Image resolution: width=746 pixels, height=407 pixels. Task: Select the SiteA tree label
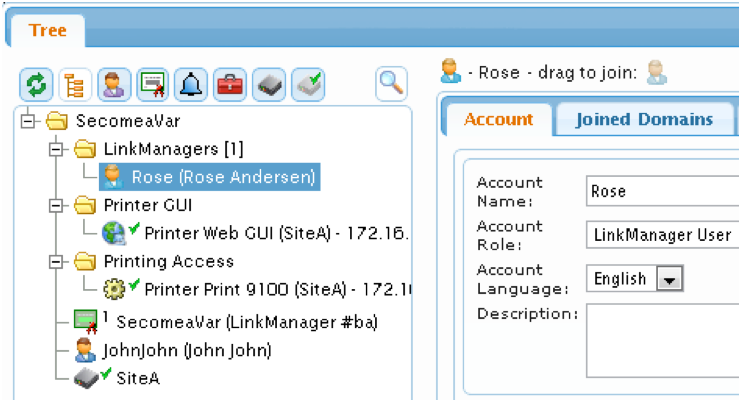click(x=138, y=378)
